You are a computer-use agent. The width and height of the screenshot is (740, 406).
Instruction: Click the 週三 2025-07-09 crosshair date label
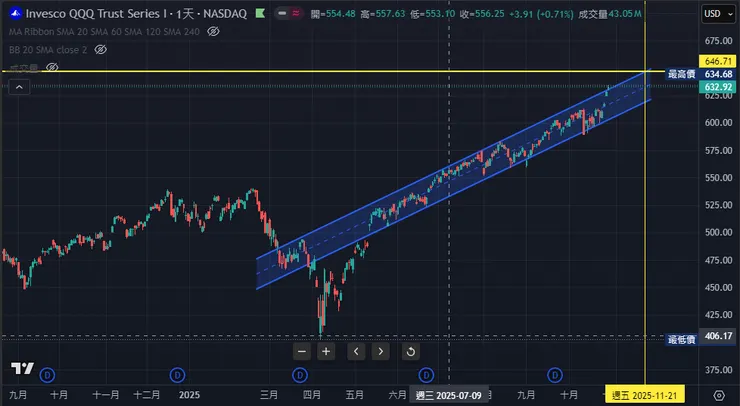pyautogui.click(x=448, y=396)
